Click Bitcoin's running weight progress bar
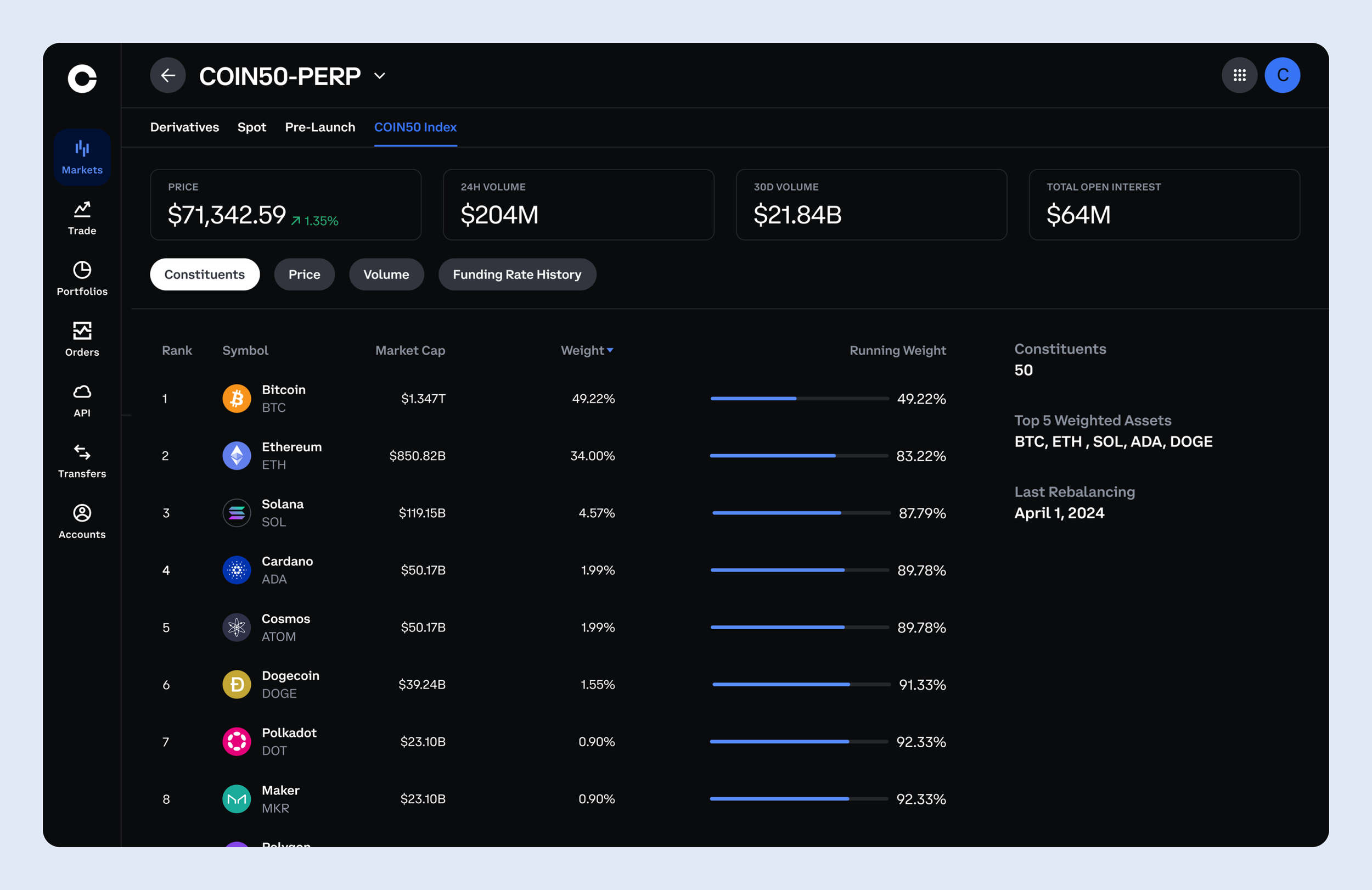The image size is (1372, 890). click(x=799, y=399)
